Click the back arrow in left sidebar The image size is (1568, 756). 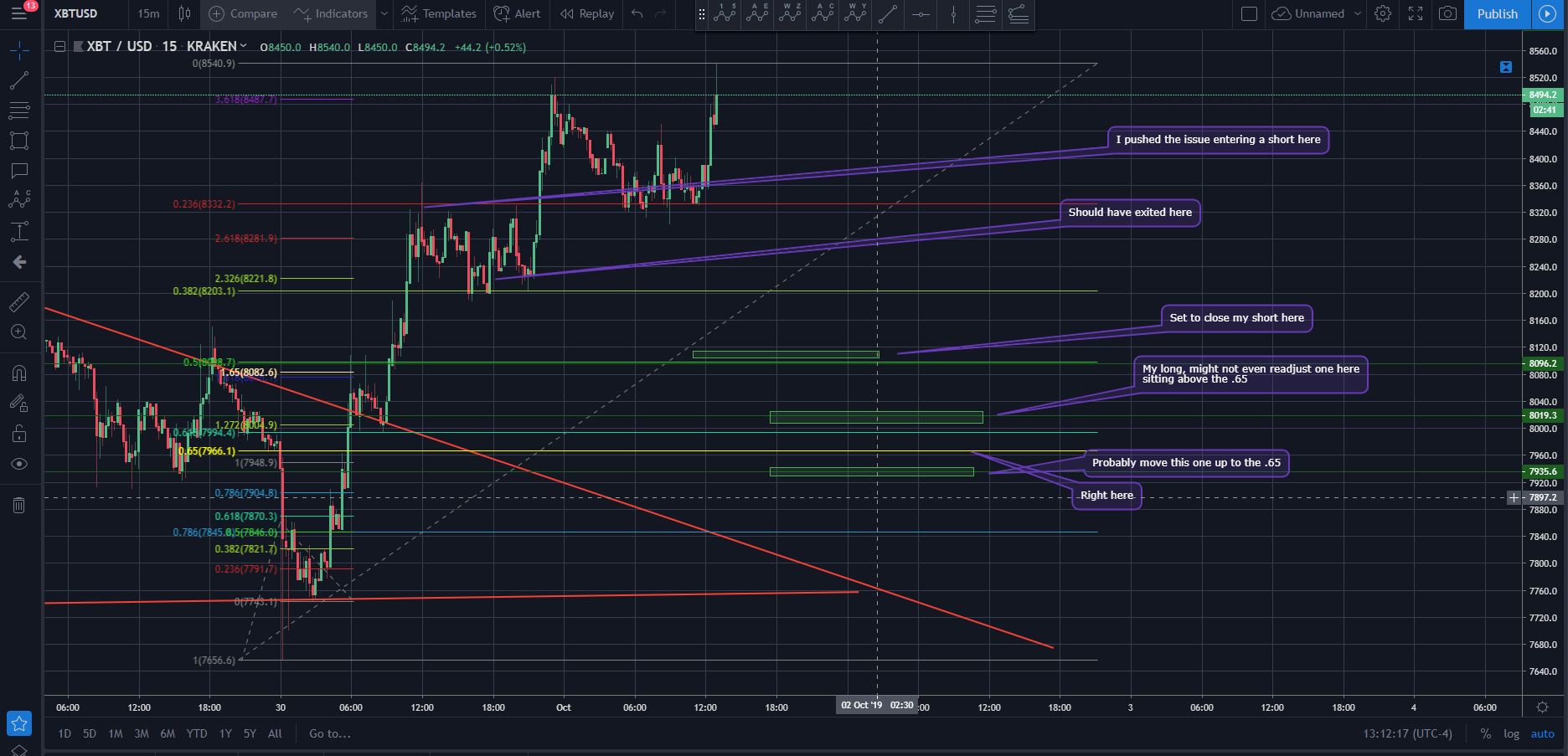pos(18,262)
